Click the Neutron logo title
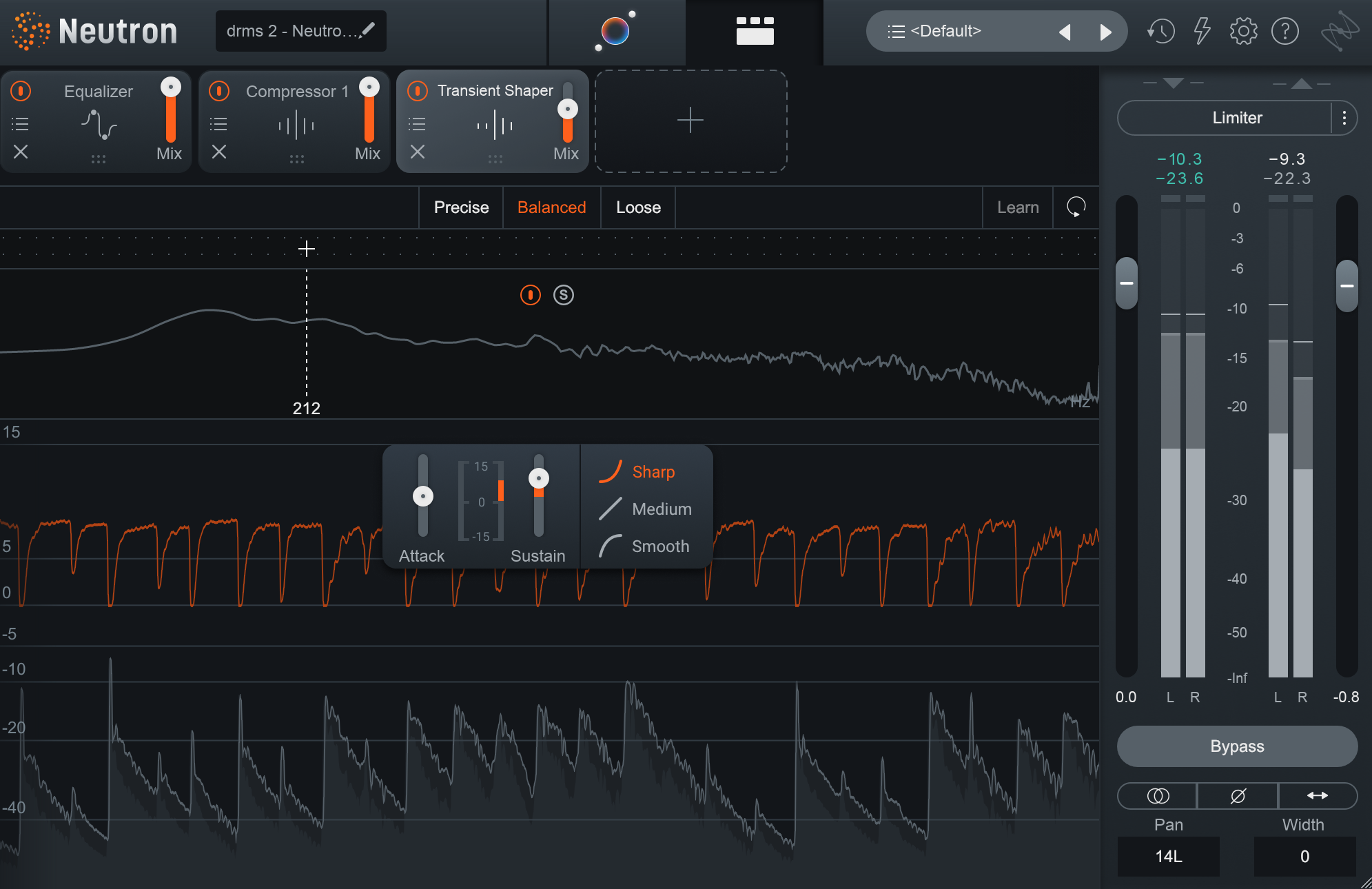The image size is (1372, 889). [94, 31]
